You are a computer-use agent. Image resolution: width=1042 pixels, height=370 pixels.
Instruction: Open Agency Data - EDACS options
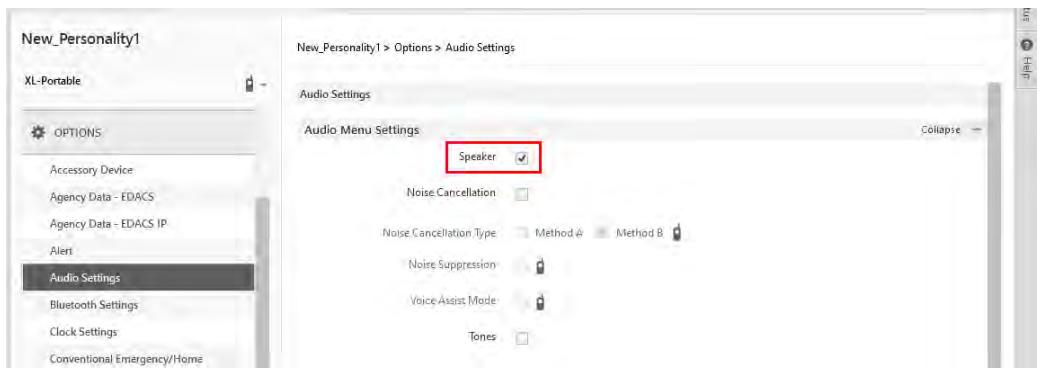[102, 197]
